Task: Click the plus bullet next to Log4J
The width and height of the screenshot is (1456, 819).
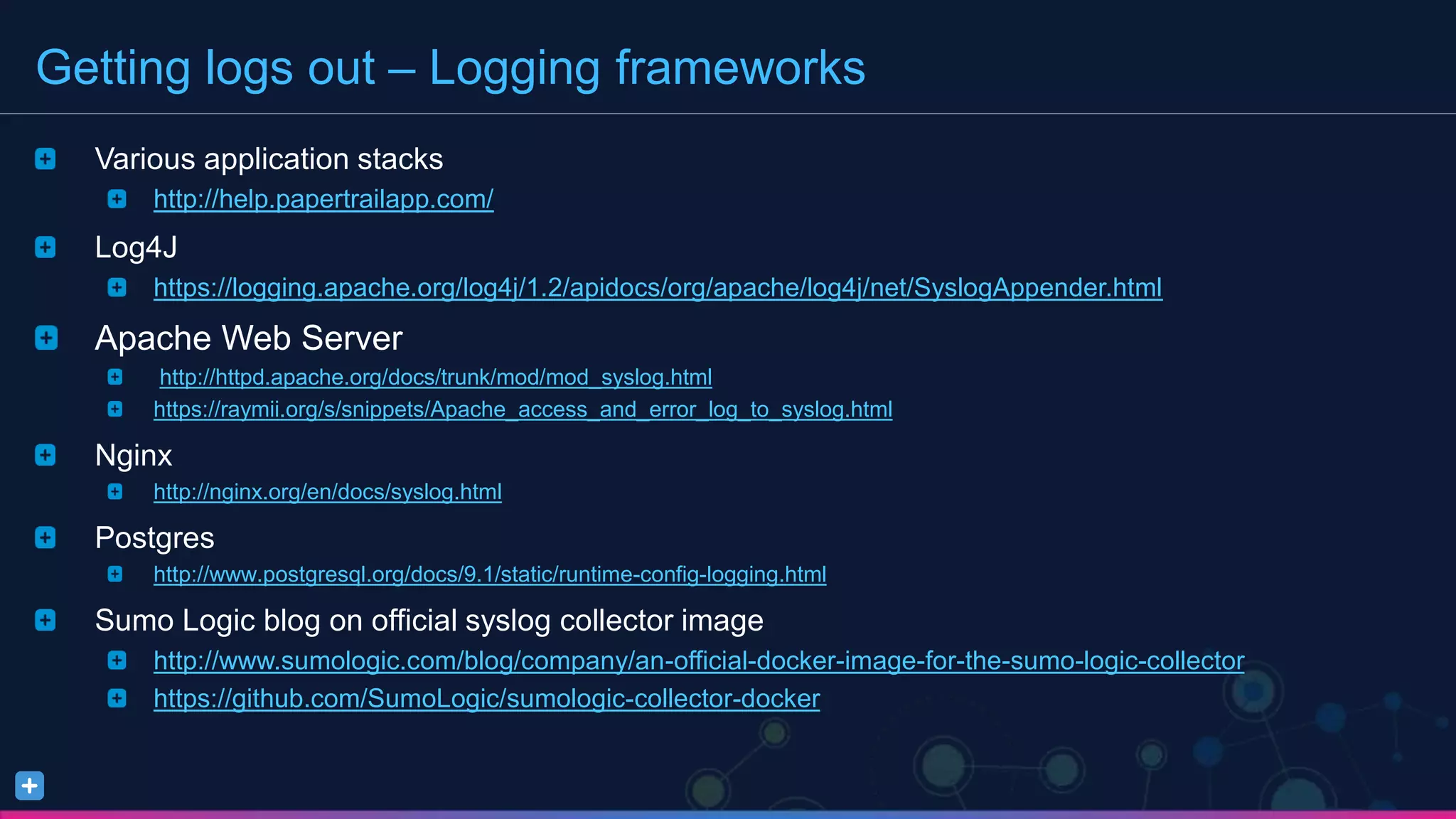Action: click(x=45, y=247)
